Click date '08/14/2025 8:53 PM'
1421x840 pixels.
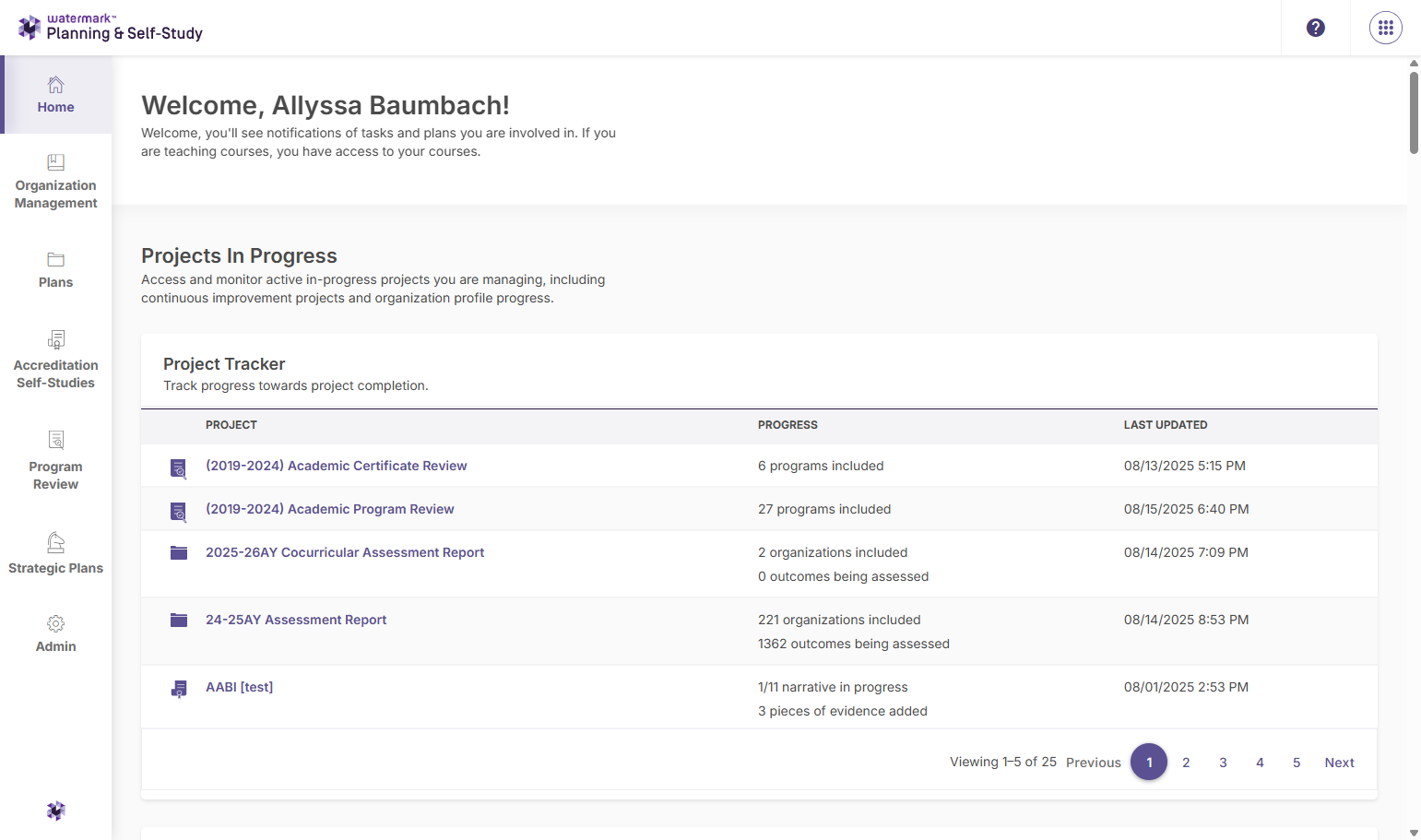(1187, 620)
